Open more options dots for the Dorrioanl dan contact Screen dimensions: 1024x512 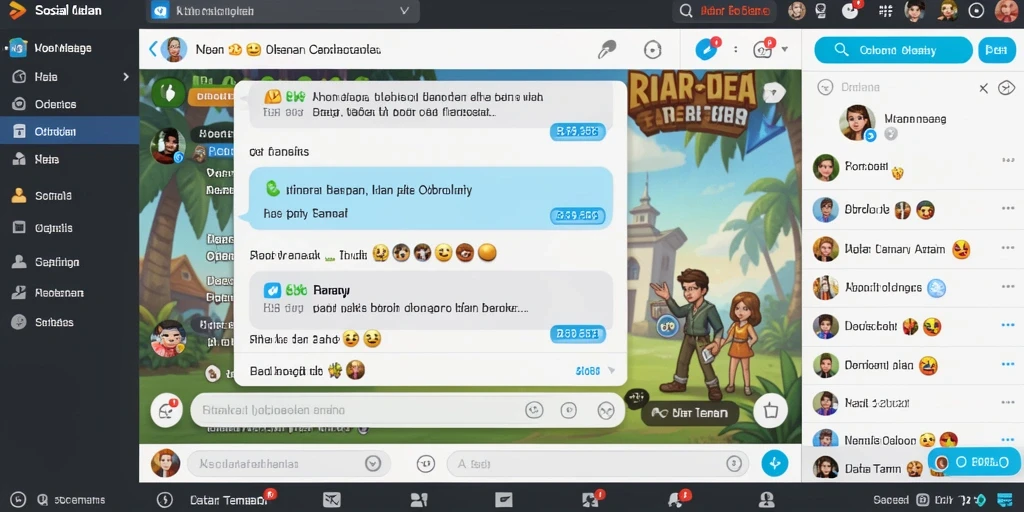(1007, 364)
